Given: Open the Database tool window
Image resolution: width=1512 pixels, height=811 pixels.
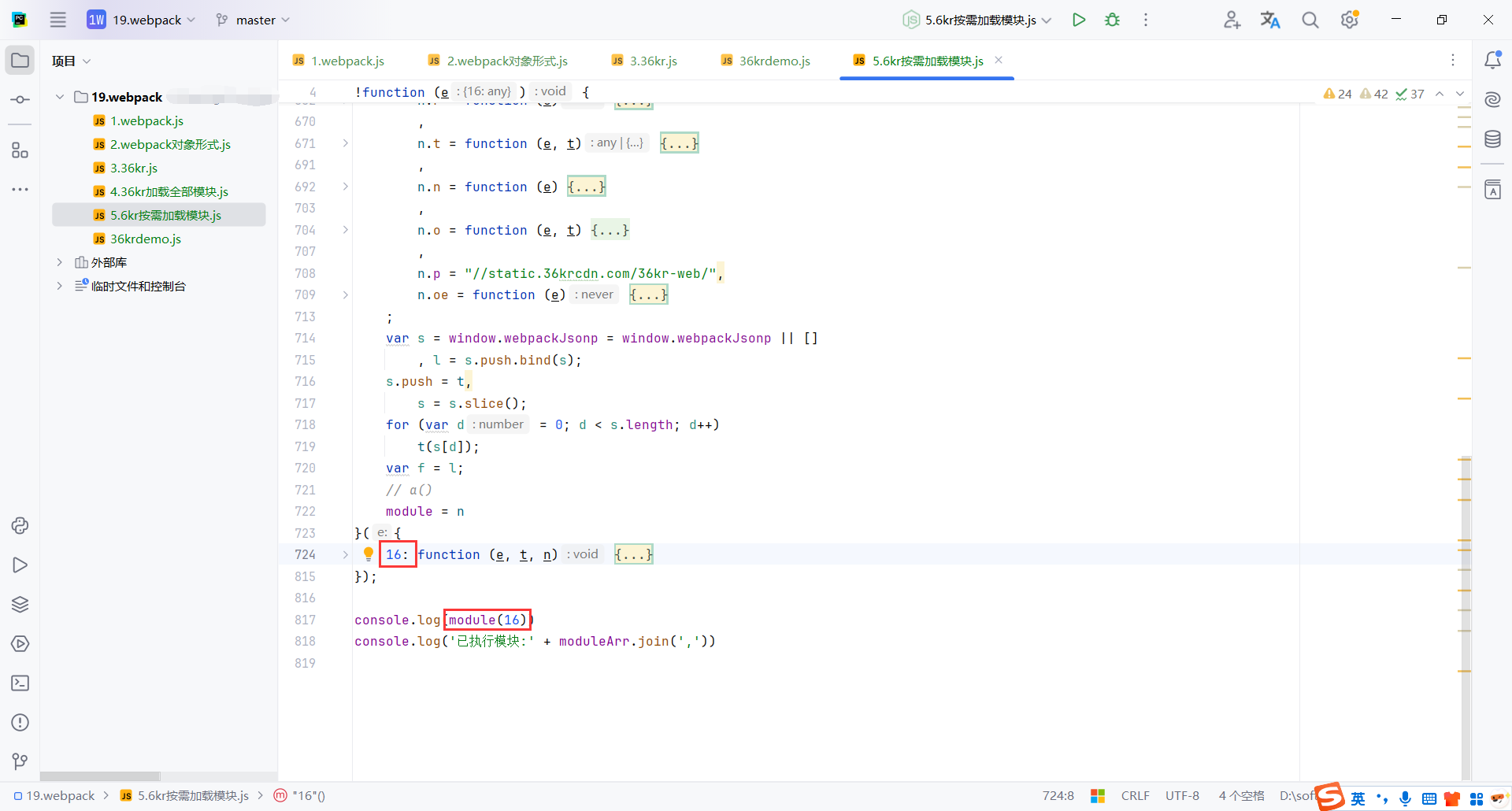Looking at the screenshot, I should pos(1493,139).
